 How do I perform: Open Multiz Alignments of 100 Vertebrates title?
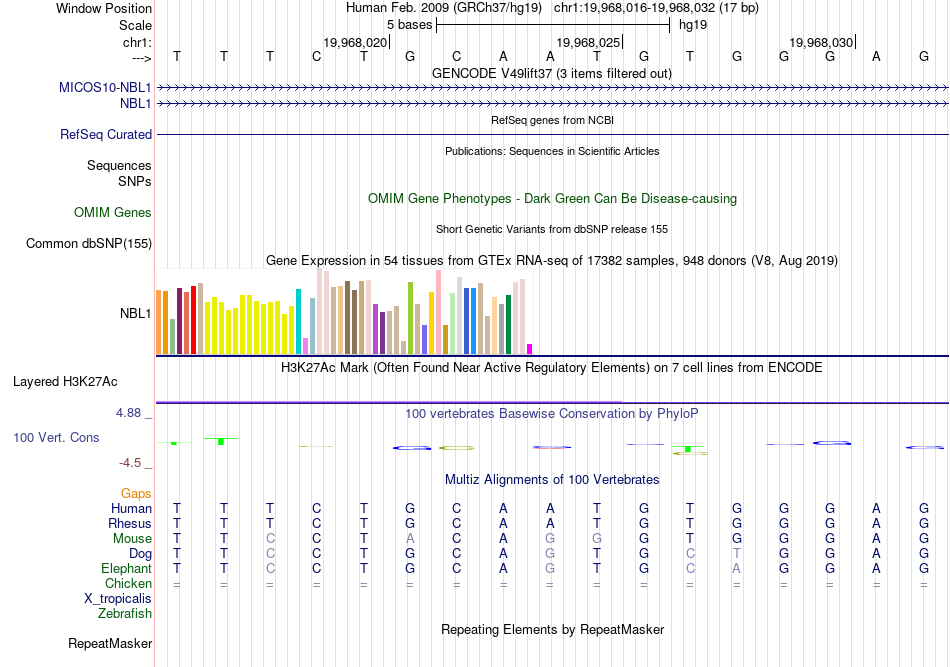pyautogui.click(x=552, y=480)
